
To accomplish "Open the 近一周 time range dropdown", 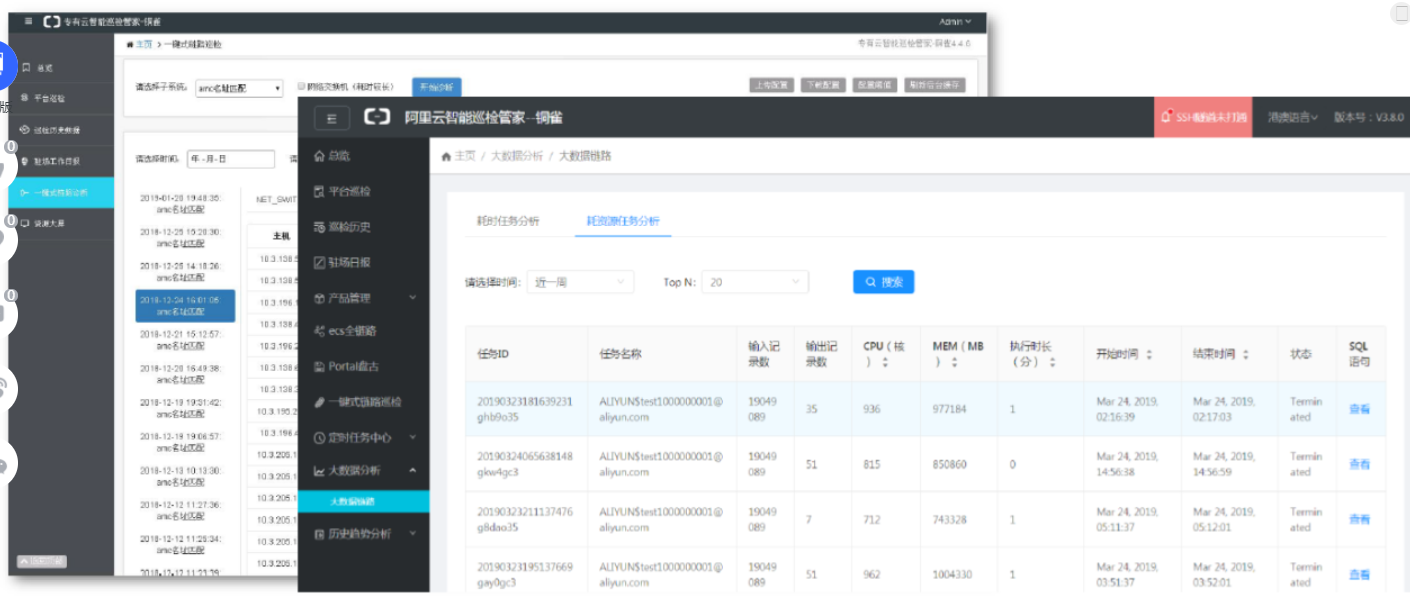I will [580, 282].
